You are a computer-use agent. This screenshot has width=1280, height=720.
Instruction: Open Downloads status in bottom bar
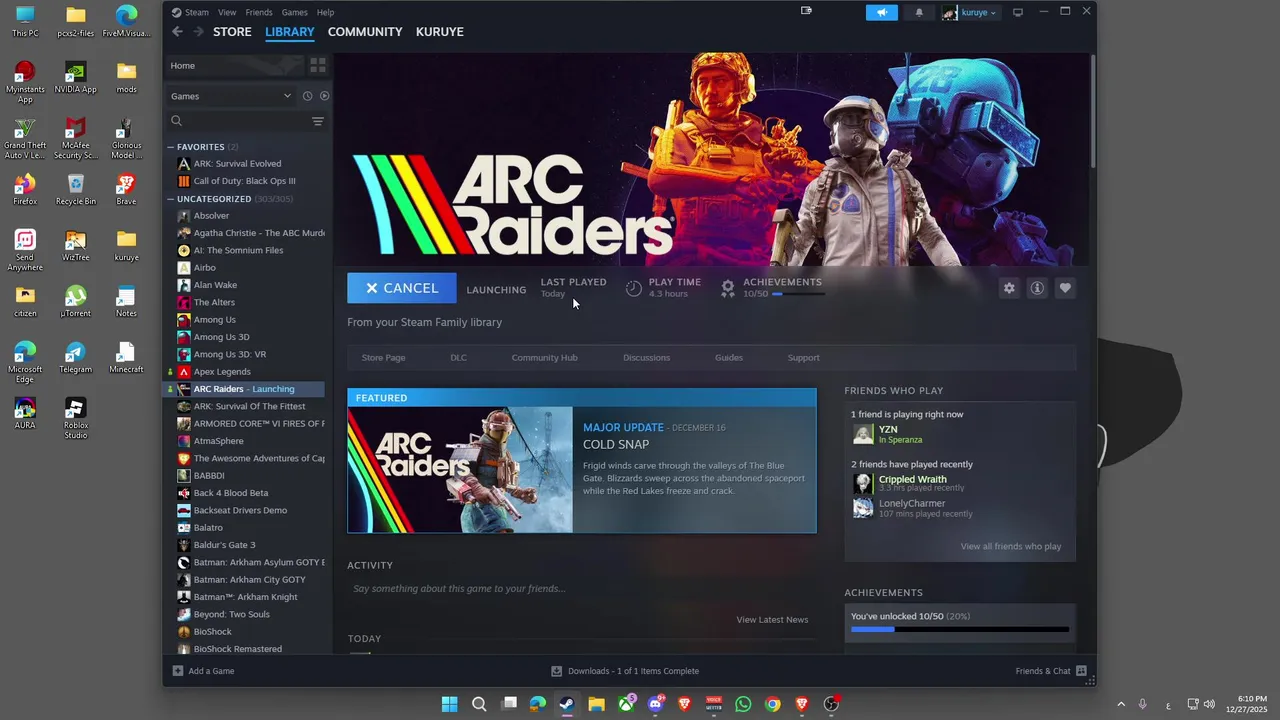click(625, 671)
